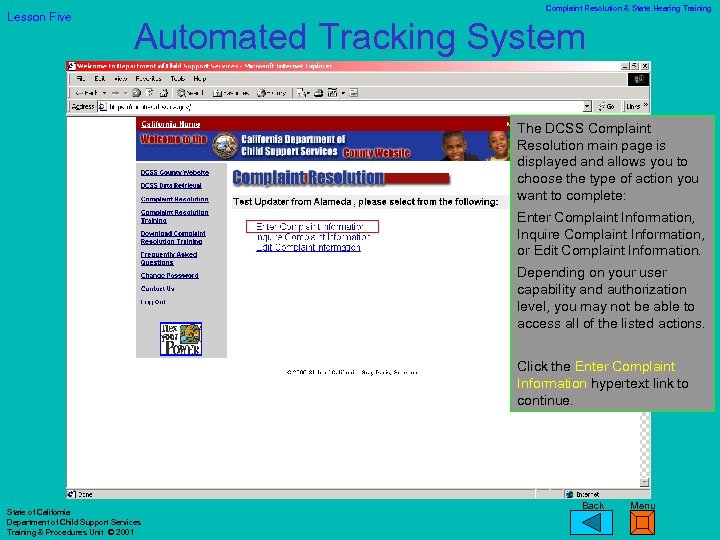Click the Enter Complaint Information link
The width and height of the screenshot is (720, 540).
310,226
